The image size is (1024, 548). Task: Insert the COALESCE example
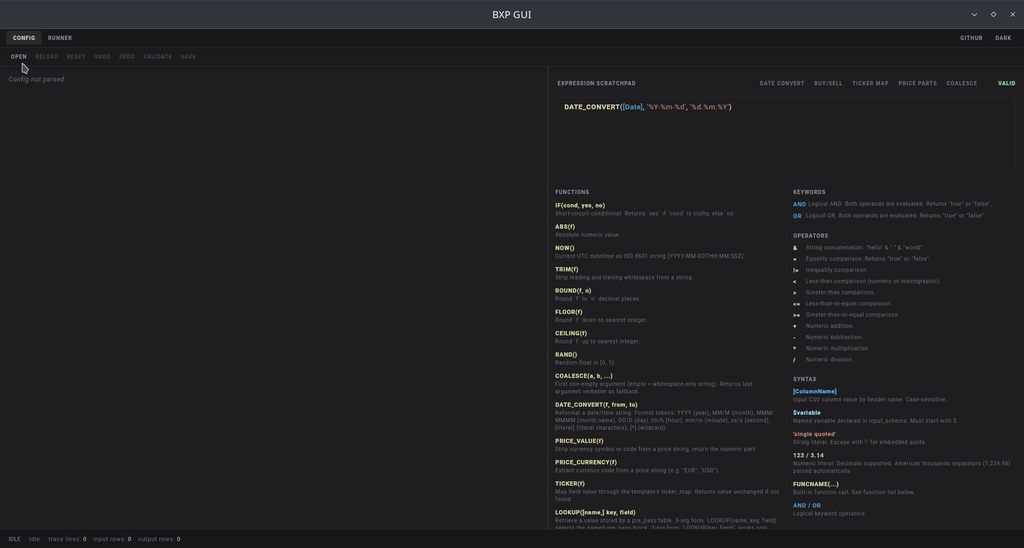(961, 84)
